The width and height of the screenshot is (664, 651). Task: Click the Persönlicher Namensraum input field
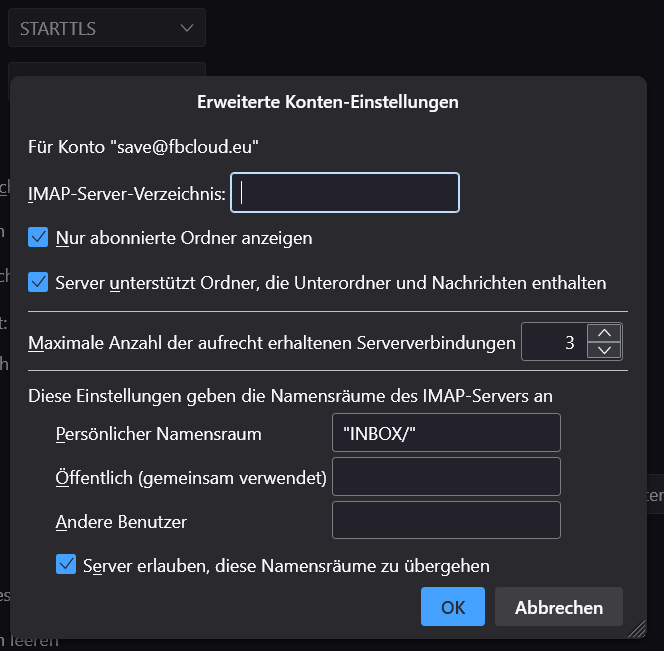click(446, 433)
